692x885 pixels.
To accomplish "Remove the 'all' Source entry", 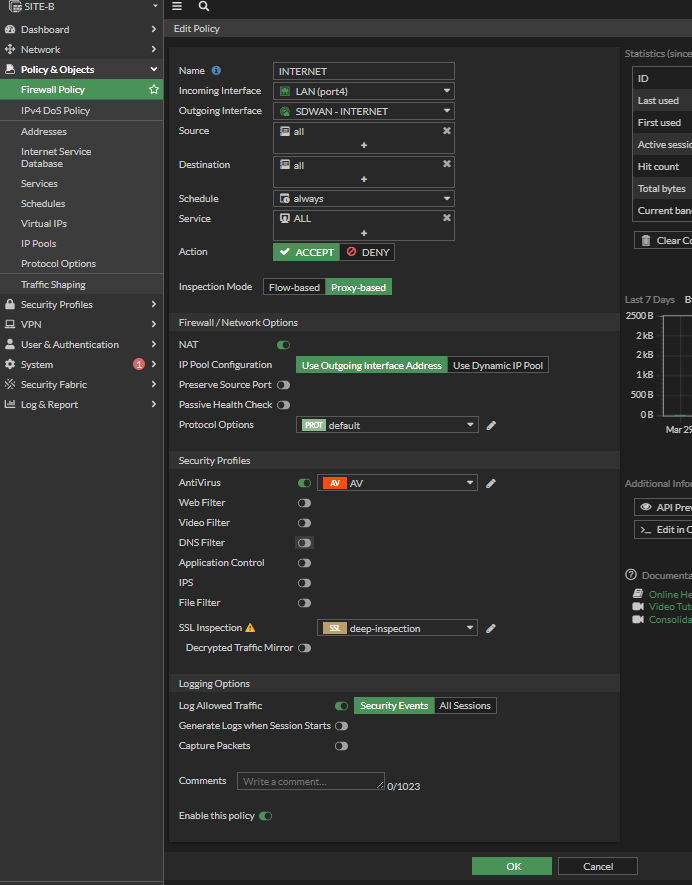I will tap(446, 131).
